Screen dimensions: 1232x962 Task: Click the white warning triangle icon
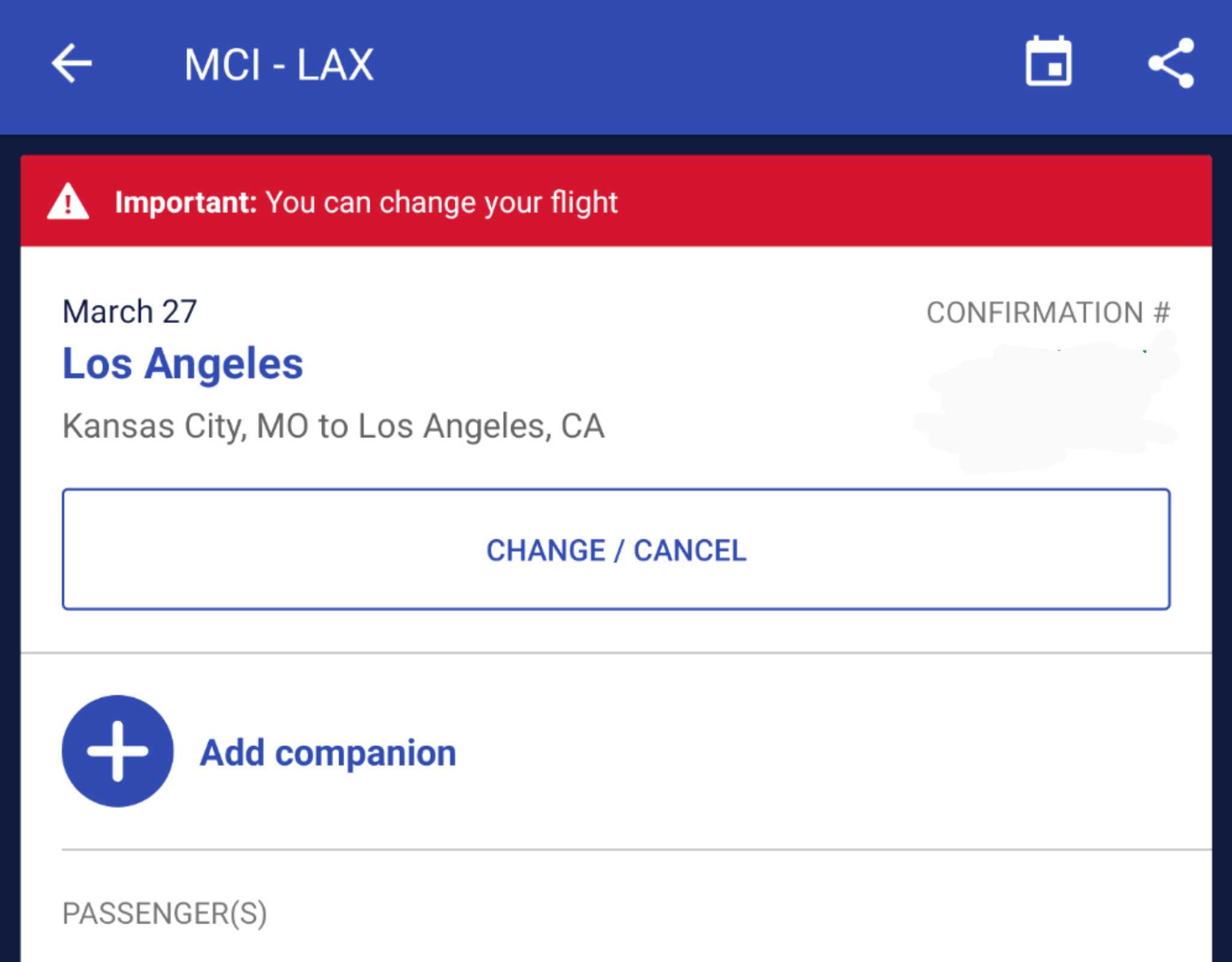point(68,202)
